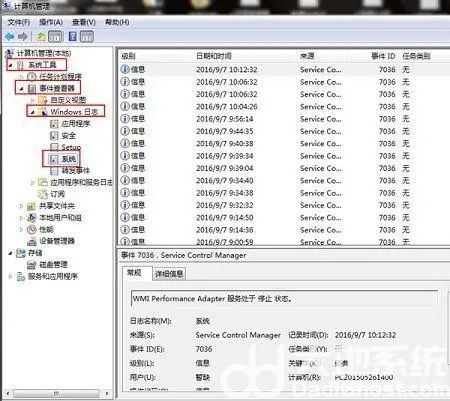This screenshot has height=401, width=450.
Task: Select Windows 日志 in the tree
Action: pyautogui.click(x=74, y=112)
